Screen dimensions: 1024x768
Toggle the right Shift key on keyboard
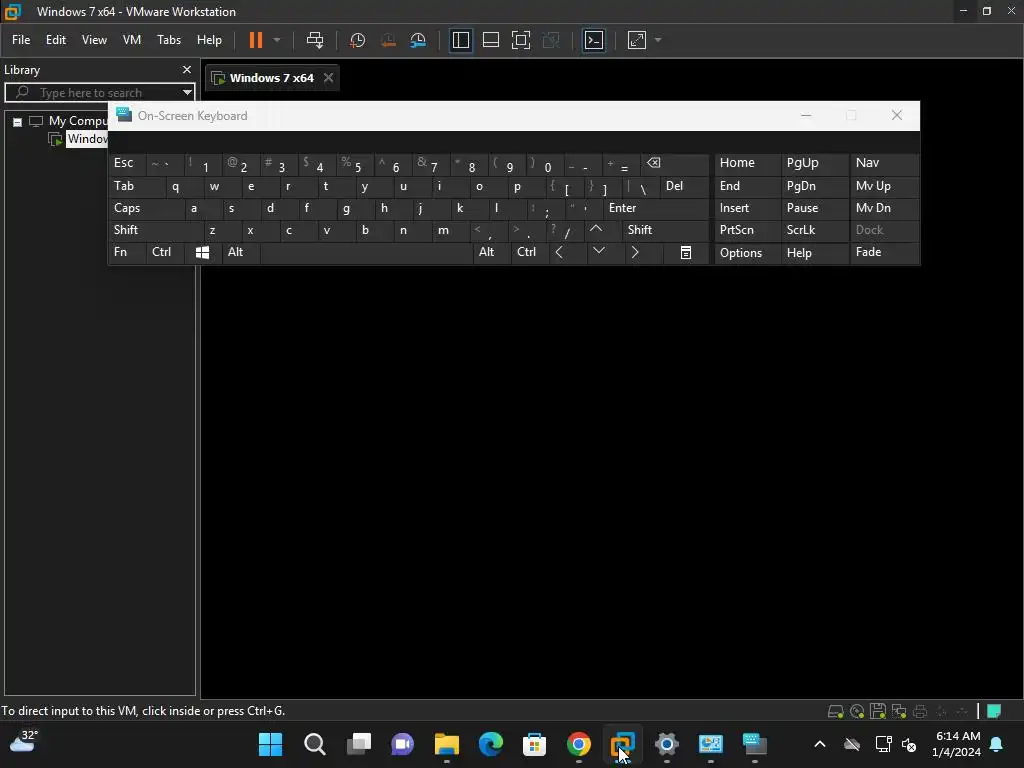click(665, 230)
